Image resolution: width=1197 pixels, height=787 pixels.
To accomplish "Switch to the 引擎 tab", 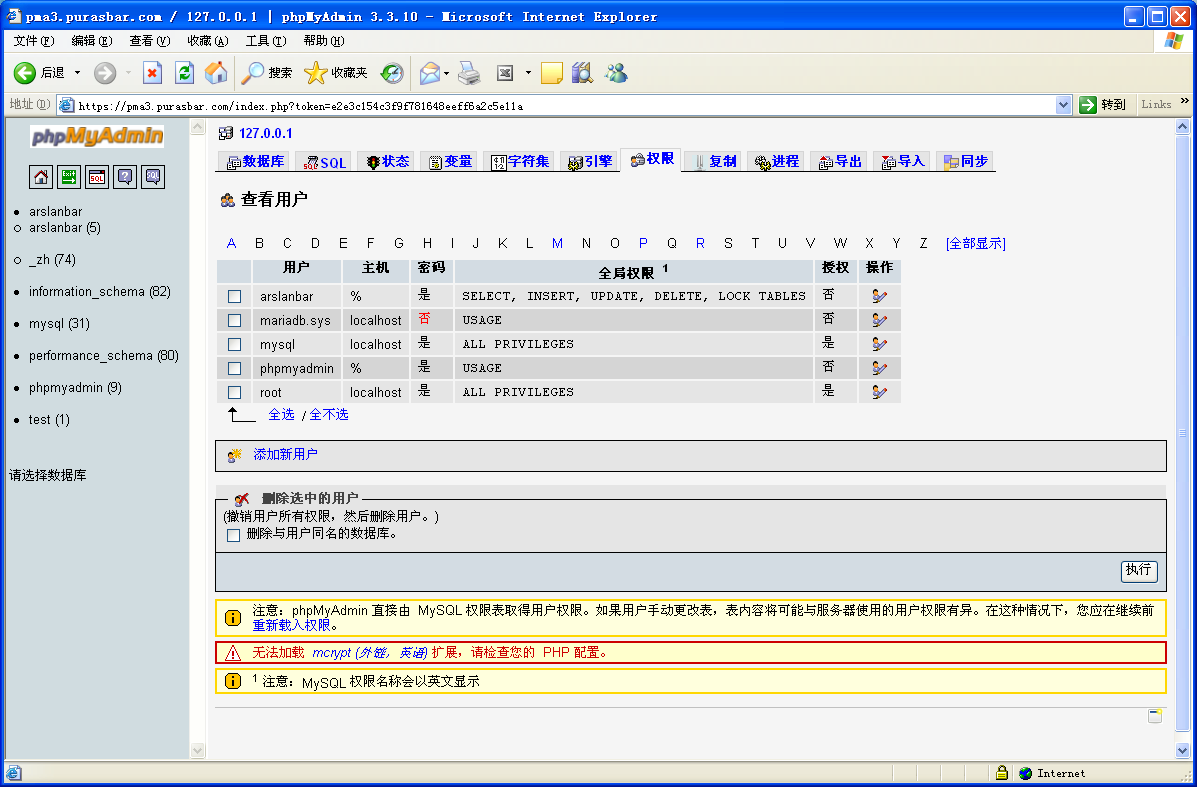I will click(x=589, y=161).
